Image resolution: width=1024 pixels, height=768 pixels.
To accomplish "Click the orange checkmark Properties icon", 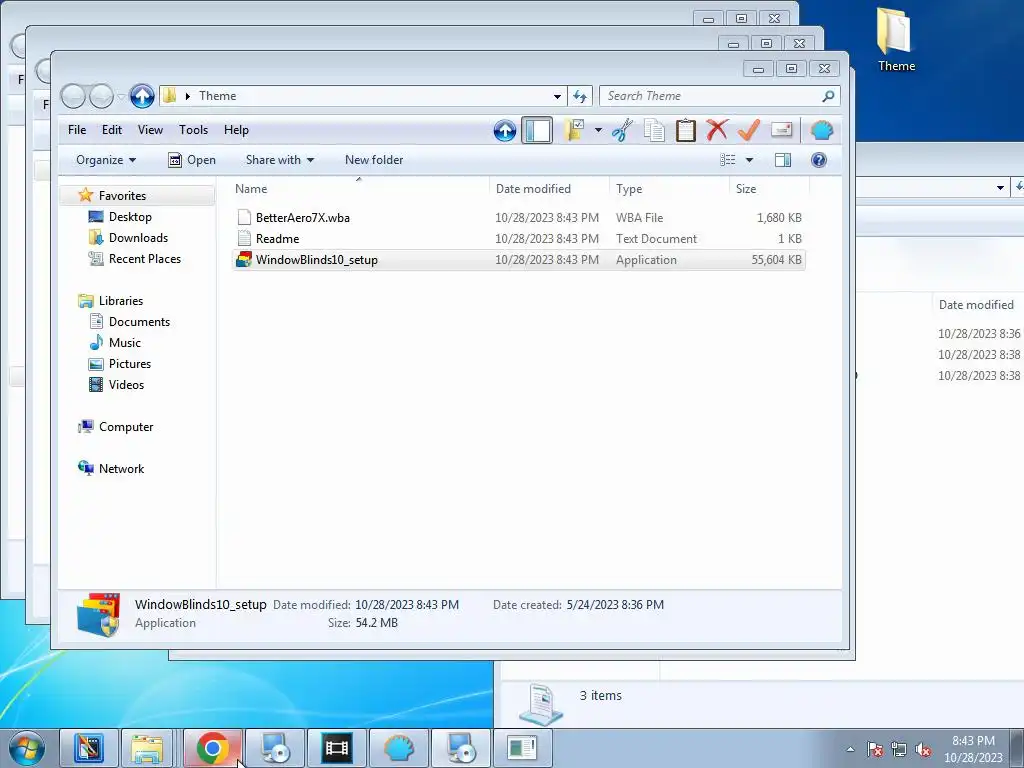I will pos(748,130).
